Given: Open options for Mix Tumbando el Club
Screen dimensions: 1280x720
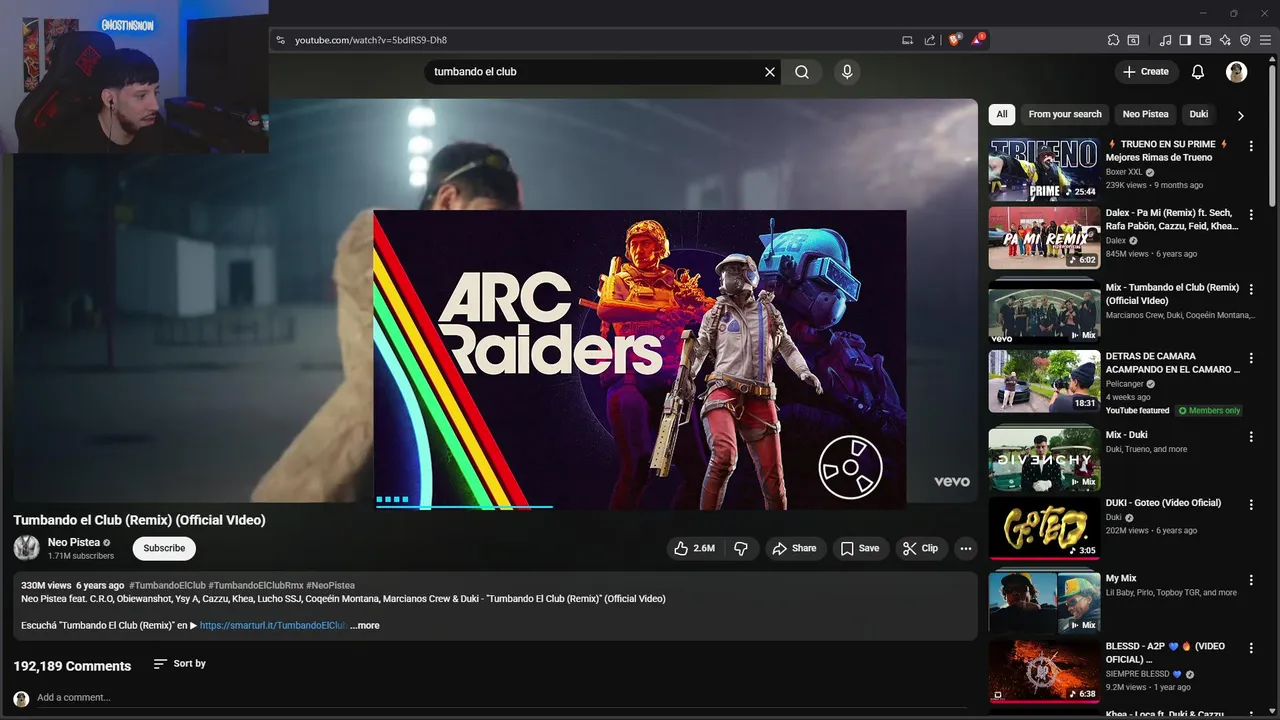Looking at the screenshot, I should tap(1250, 290).
